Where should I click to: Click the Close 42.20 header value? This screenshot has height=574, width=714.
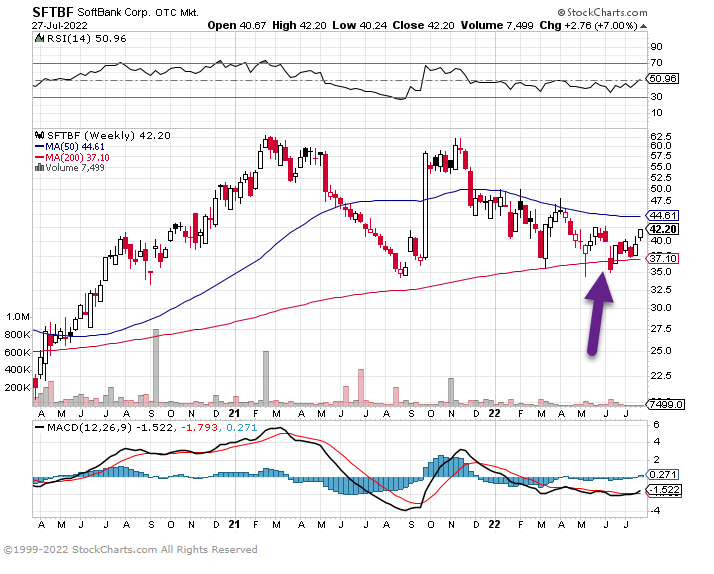click(x=423, y=25)
